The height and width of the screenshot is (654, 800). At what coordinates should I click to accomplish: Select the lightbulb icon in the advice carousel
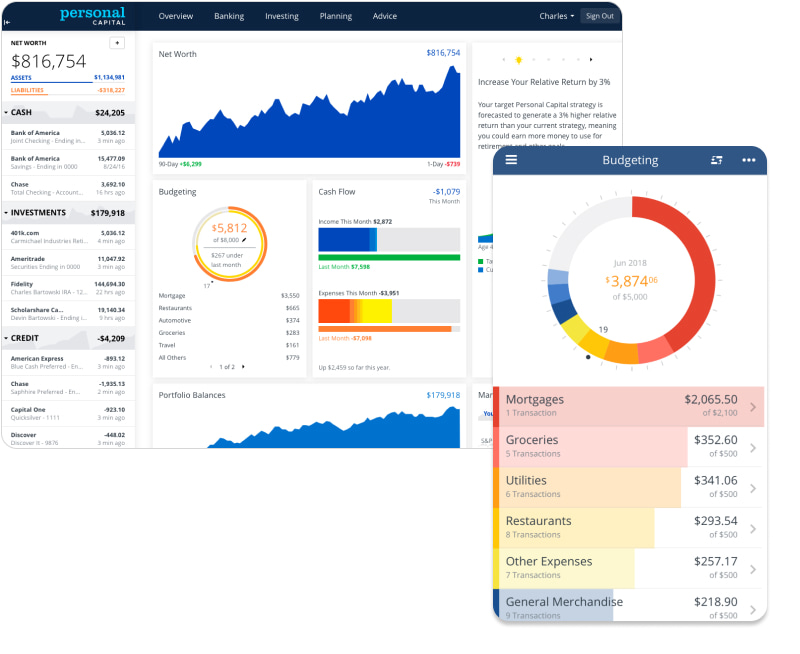click(x=519, y=60)
